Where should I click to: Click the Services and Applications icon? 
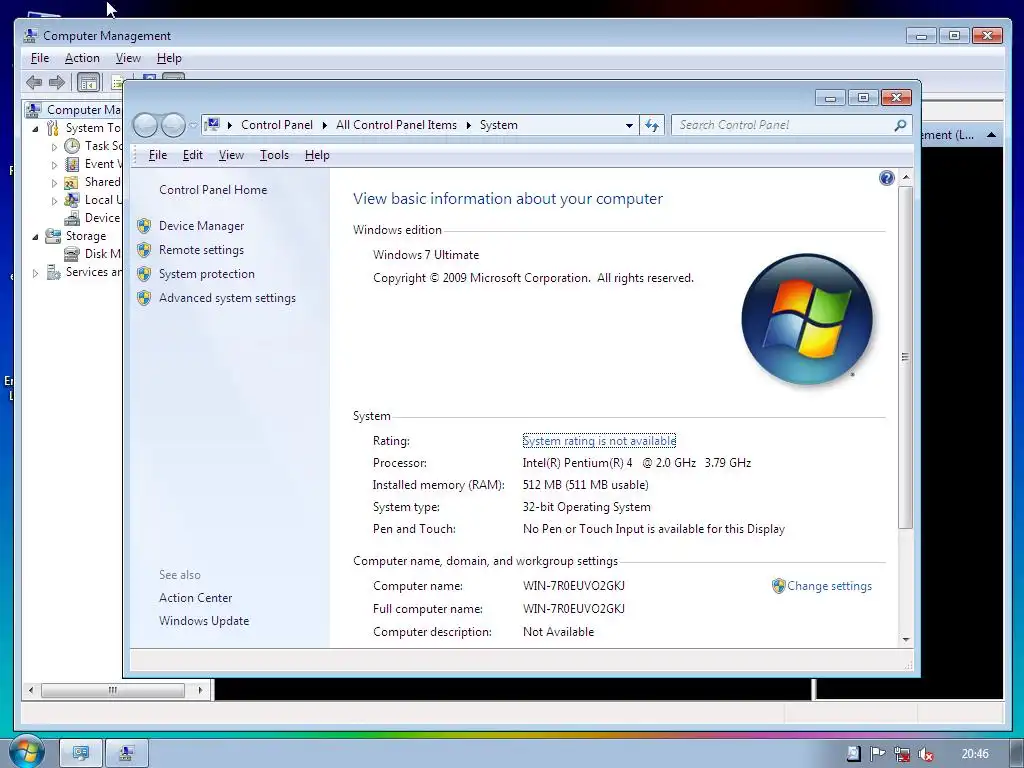pyautogui.click(x=54, y=272)
